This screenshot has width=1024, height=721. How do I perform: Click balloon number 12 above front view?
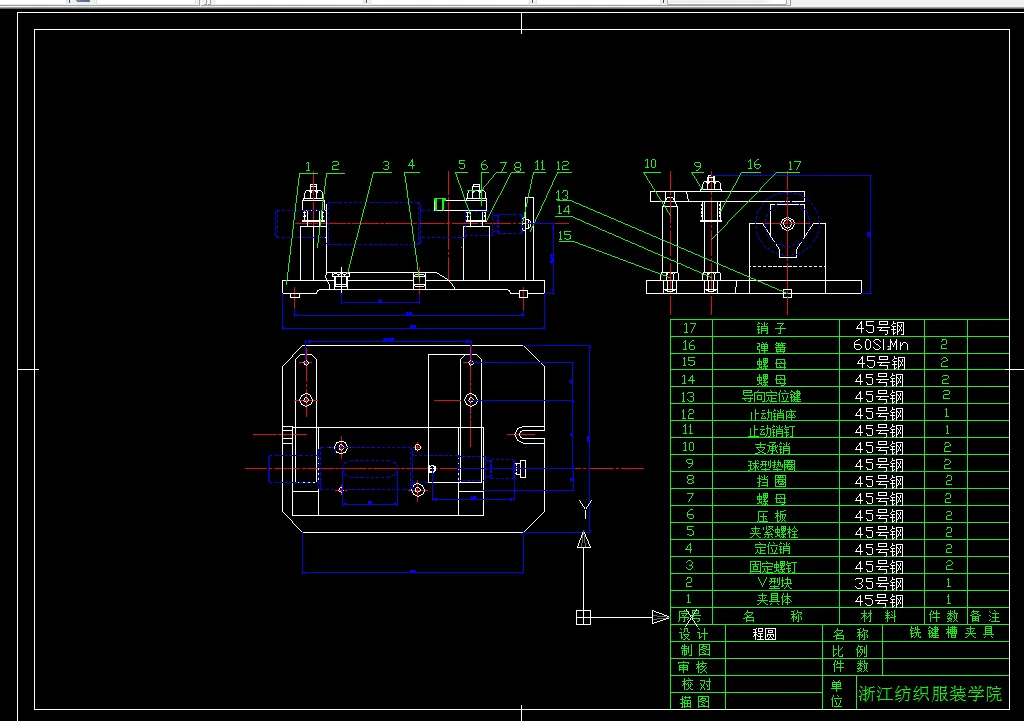pyautogui.click(x=562, y=166)
